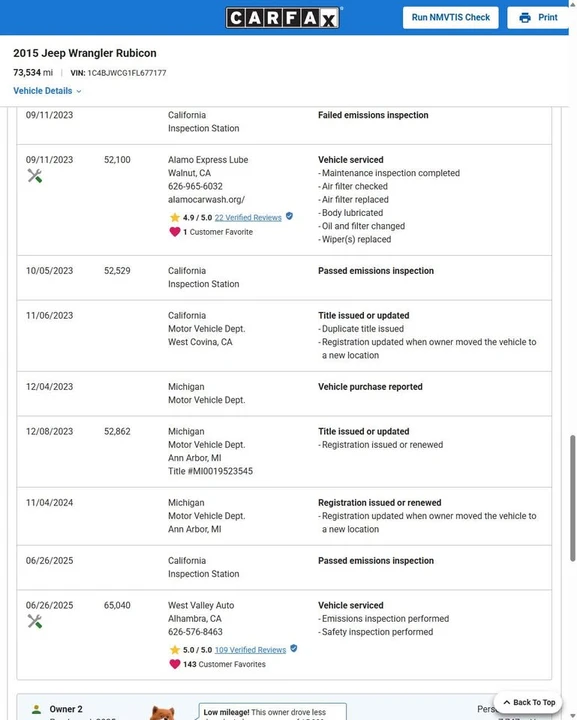Screen dimensions: 577x720
Task: Expand the Vehicle Details dropdown
Action: 47,91
